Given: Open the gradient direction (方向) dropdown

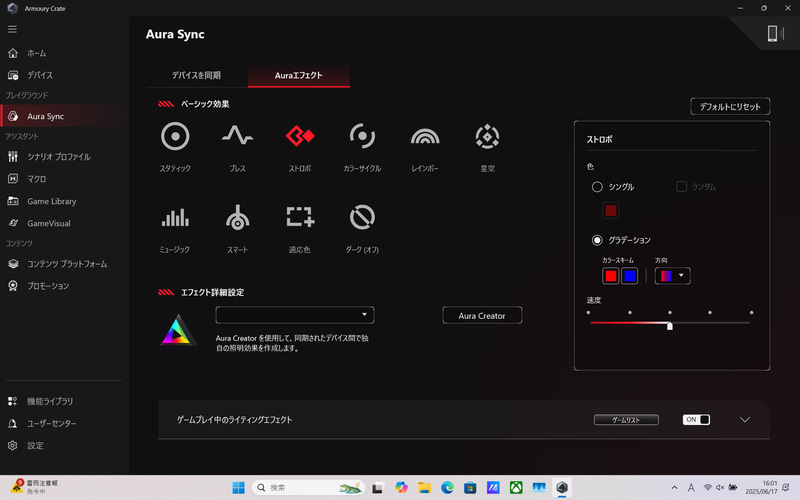Looking at the screenshot, I should click(672, 276).
